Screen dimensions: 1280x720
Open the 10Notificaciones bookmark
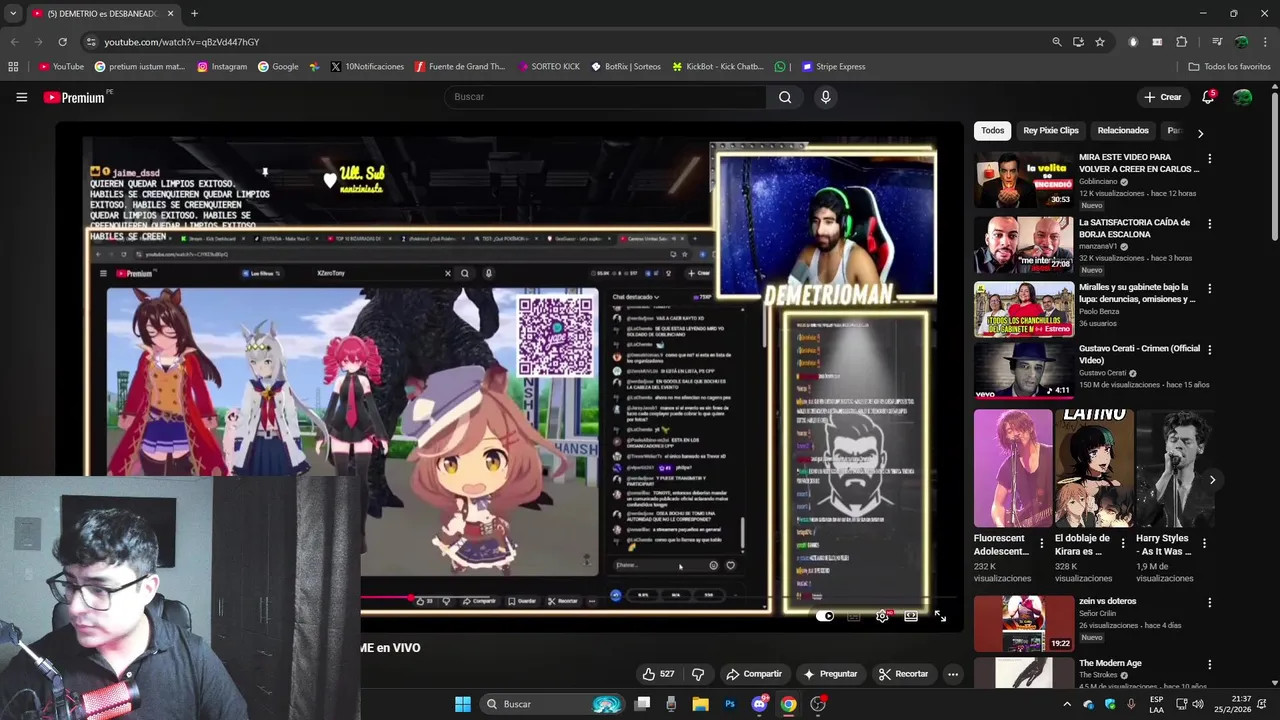[x=367, y=67]
